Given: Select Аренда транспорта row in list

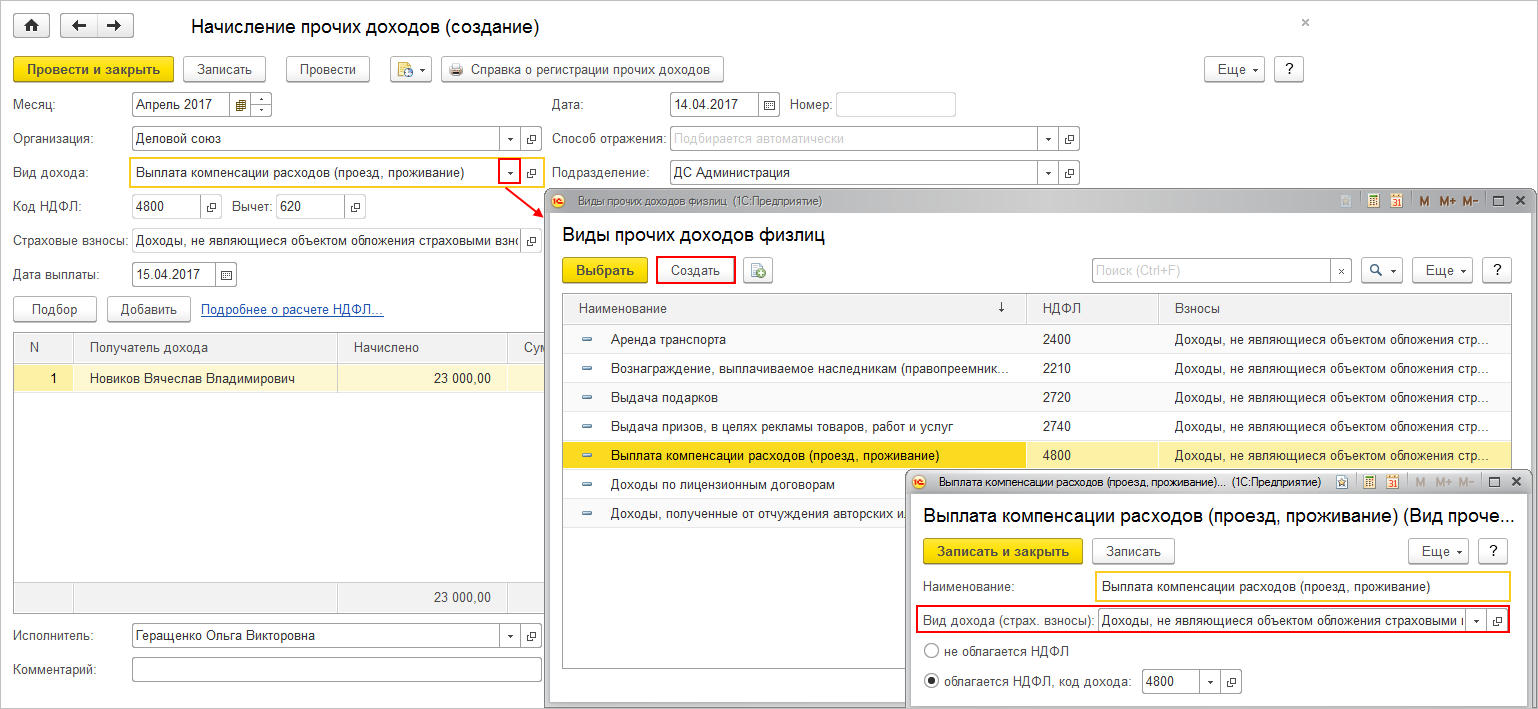Looking at the screenshot, I should 1037,340.
